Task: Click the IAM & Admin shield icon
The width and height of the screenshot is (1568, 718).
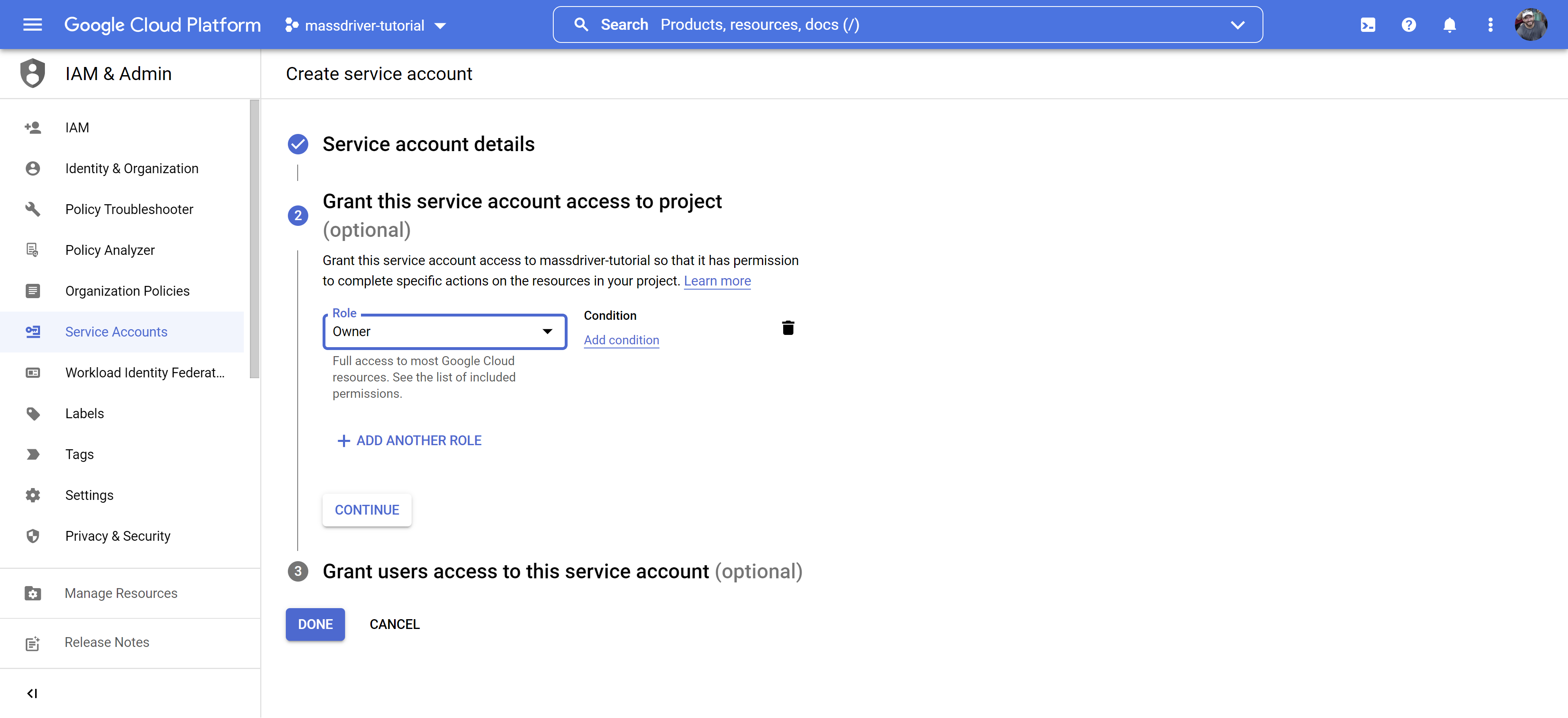Action: (33, 73)
